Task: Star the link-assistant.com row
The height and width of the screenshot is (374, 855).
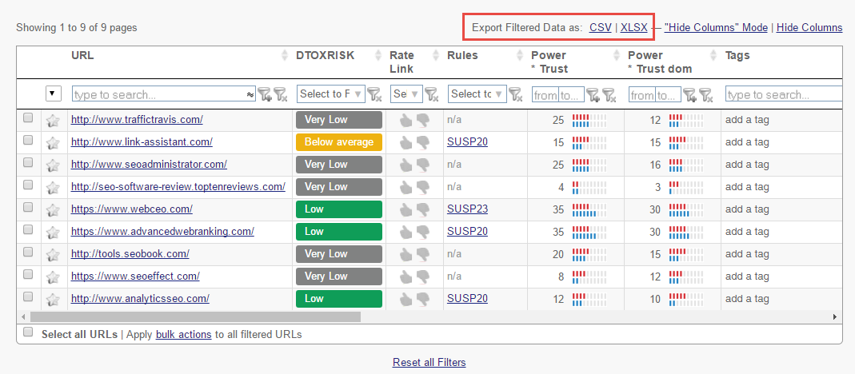Action: click(52, 143)
